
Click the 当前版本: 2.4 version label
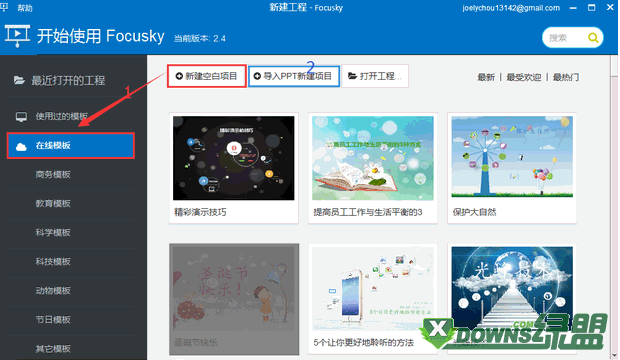(200, 38)
